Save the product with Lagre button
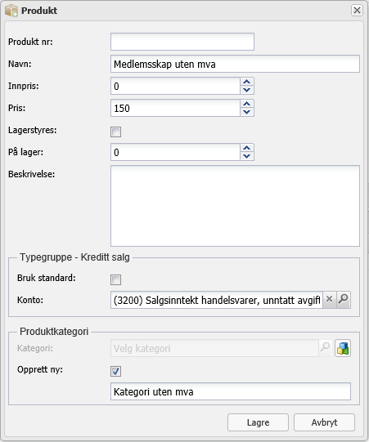This screenshot has height=442, width=369. (258, 422)
